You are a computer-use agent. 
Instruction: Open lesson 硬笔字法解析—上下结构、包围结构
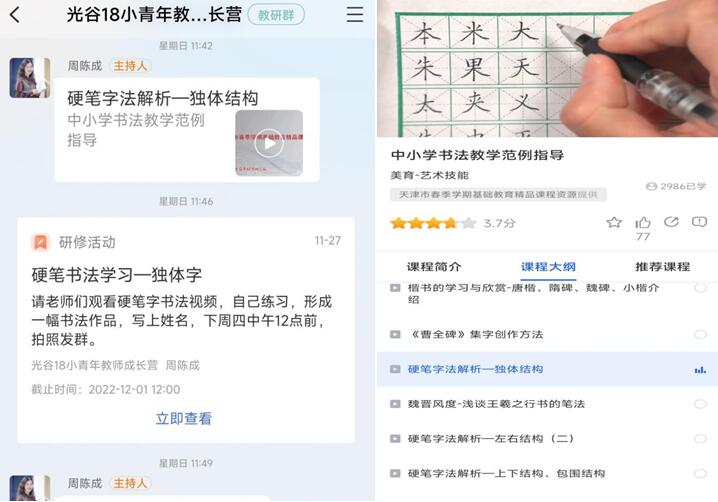pos(506,473)
